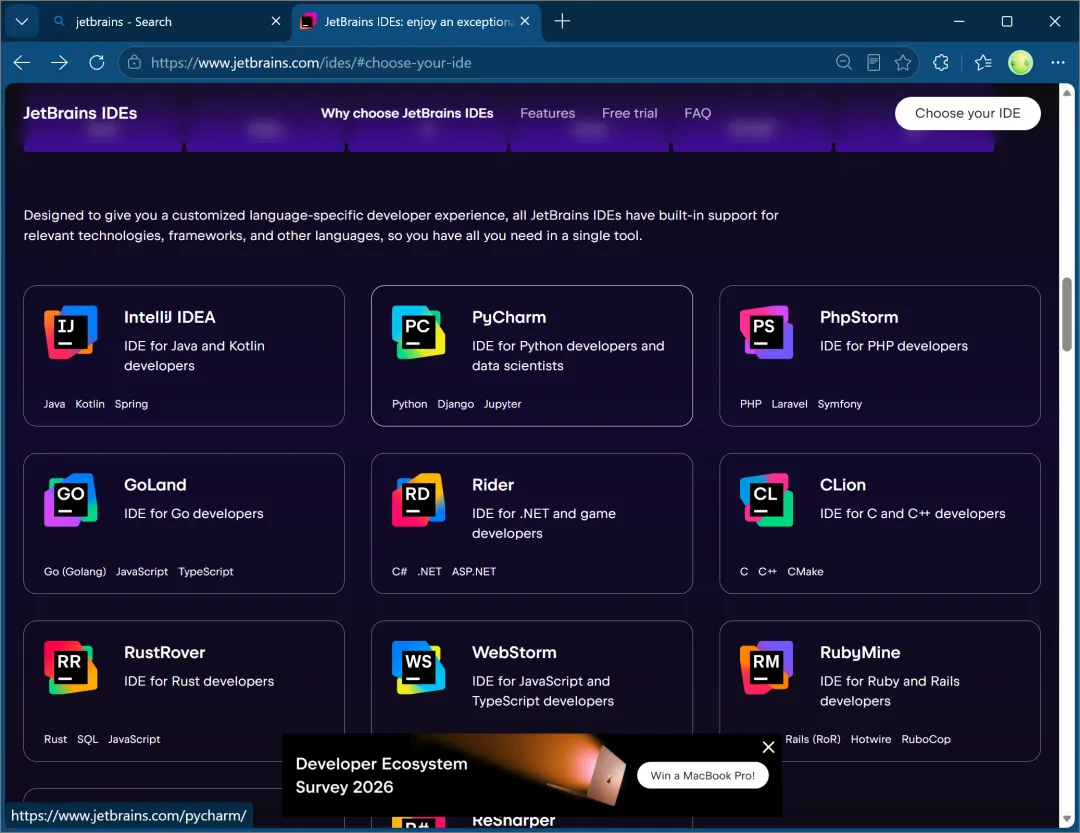Refresh the JetBrains page
Image resolution: width=1080 pixels, height=833 pixels.
click(96, 63)
